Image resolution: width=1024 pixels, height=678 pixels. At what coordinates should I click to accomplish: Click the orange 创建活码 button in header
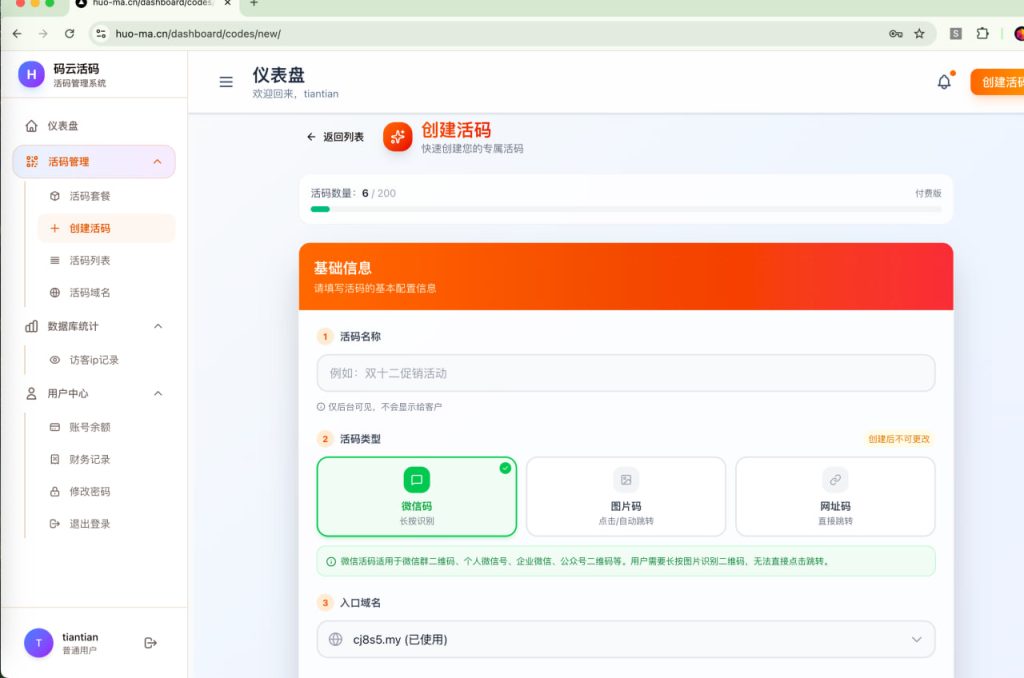click(997, 82)
